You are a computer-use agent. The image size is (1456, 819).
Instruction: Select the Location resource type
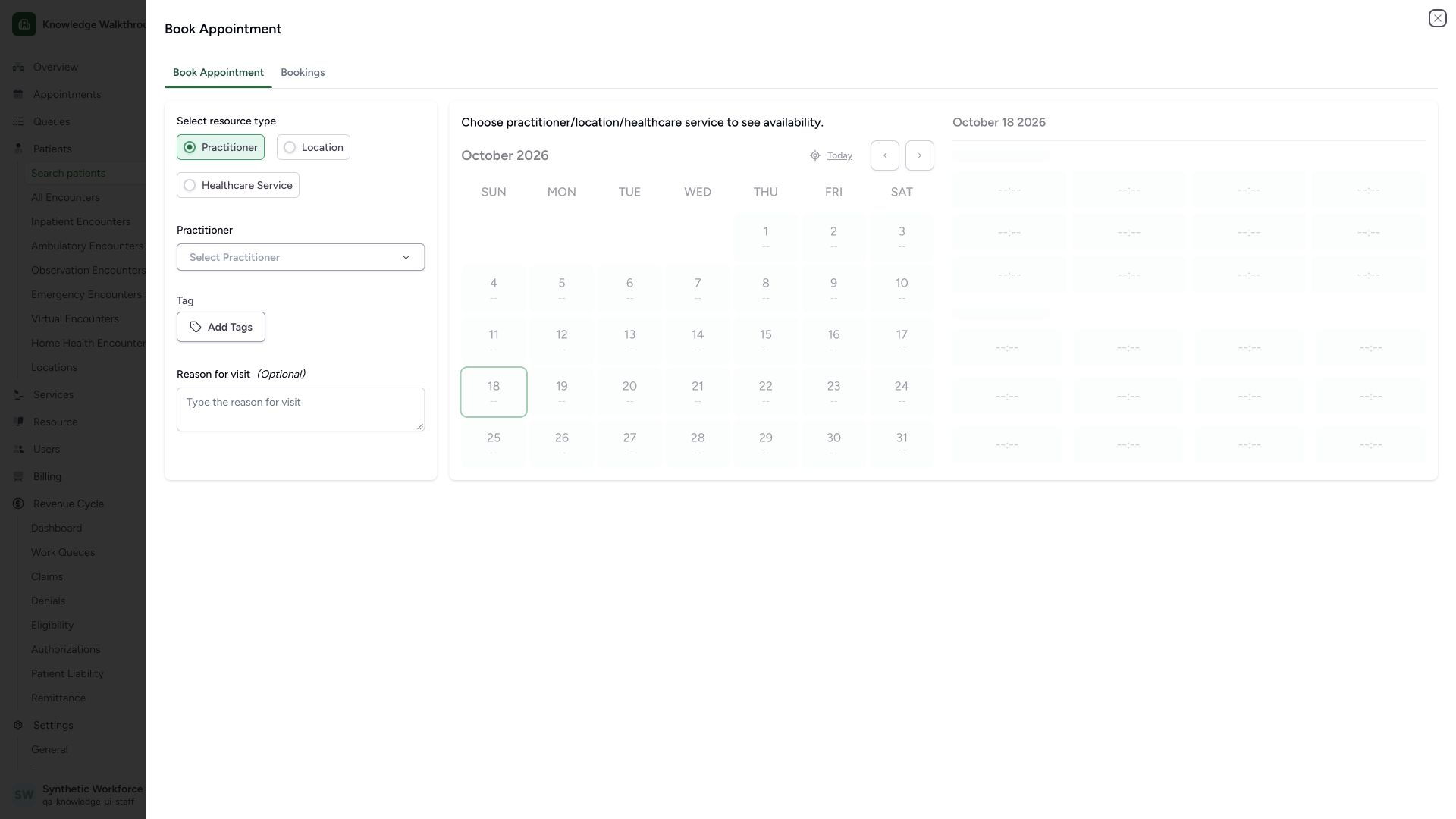313,147
